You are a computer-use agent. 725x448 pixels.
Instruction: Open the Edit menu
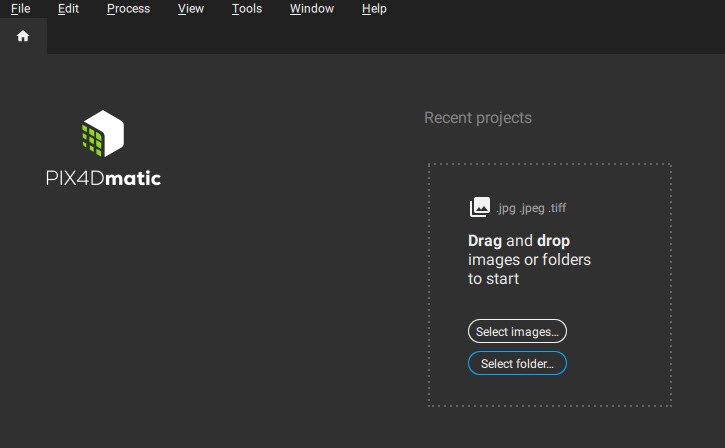(x=68, y=9)
